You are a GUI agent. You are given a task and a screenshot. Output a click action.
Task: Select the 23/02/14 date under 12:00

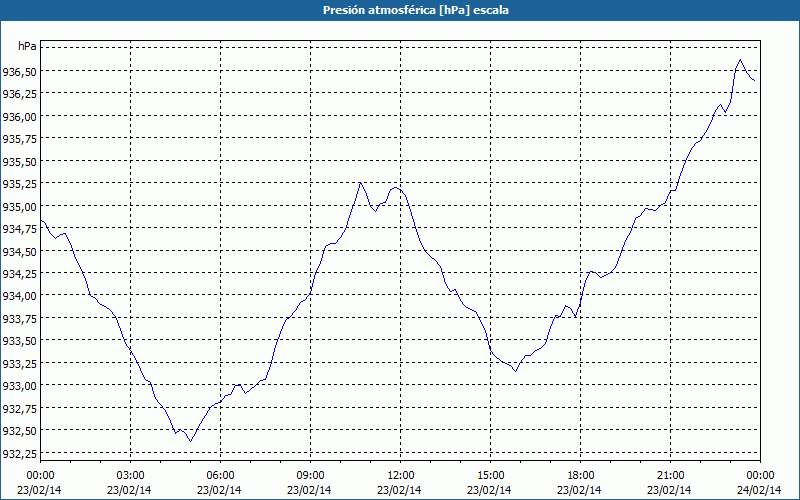click(399, 490)
